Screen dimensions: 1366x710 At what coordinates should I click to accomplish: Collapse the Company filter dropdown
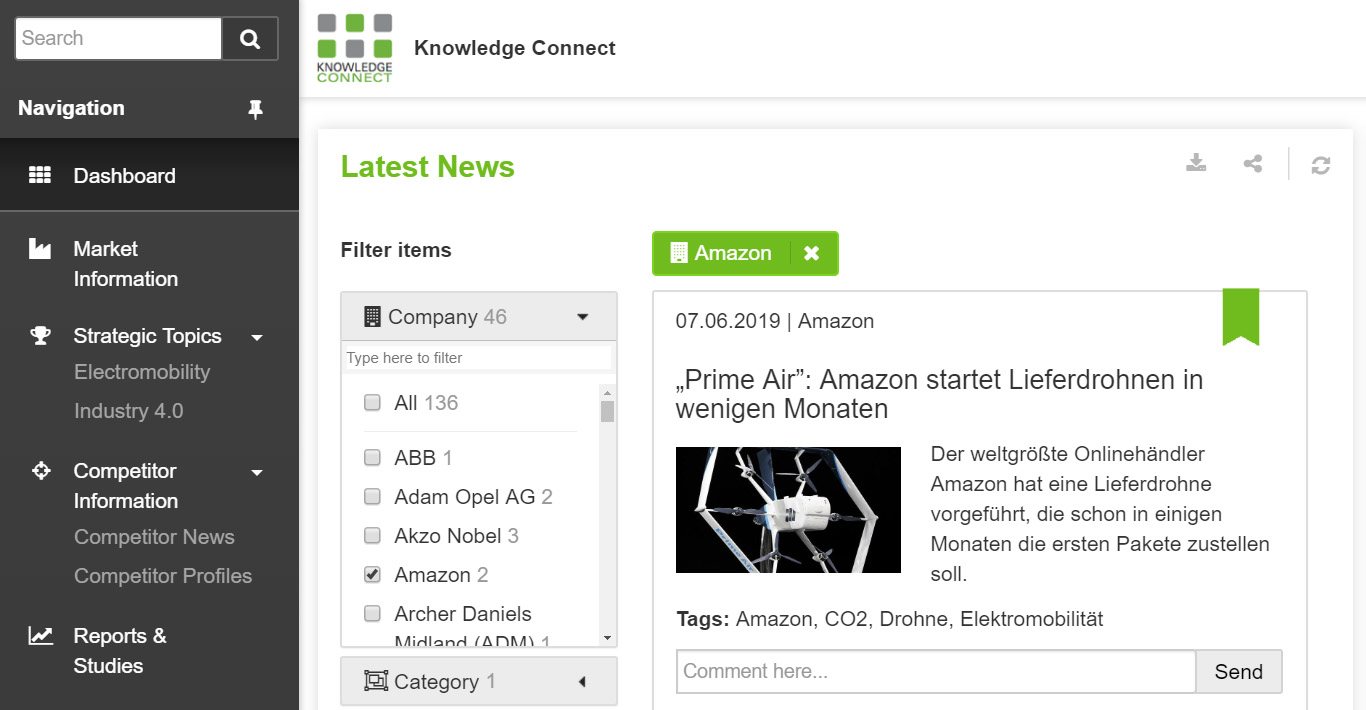click(x=583, y=317)
